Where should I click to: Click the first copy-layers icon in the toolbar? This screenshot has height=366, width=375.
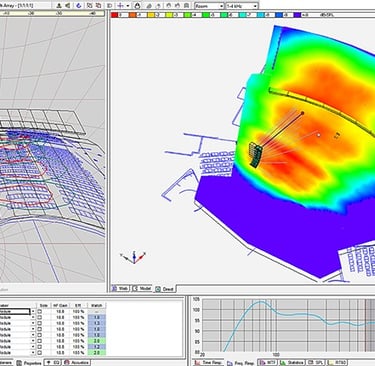pyautogui.click(x=90, y=5)
